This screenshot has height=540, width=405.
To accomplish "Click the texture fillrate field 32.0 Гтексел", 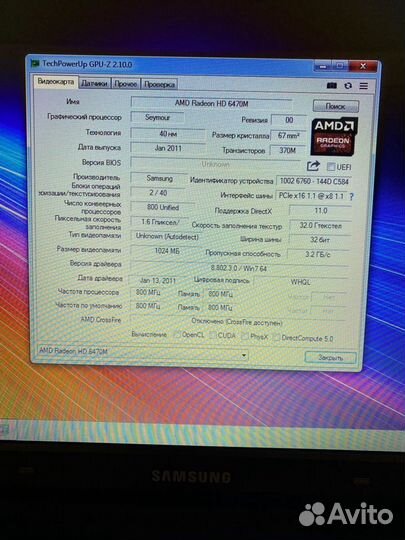I will click(320, 226).
